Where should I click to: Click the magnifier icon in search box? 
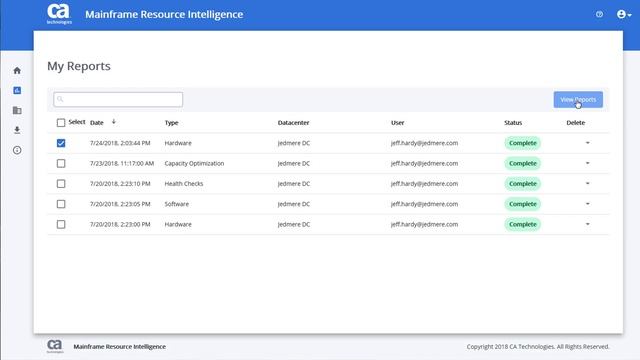pos(60,99)
